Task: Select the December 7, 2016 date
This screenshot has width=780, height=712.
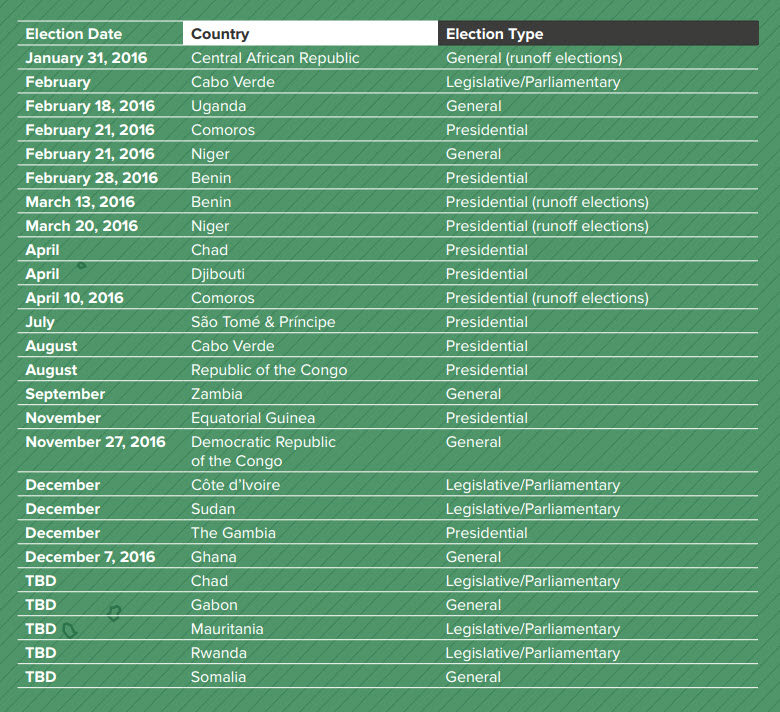Action: (x=90, y=557)
